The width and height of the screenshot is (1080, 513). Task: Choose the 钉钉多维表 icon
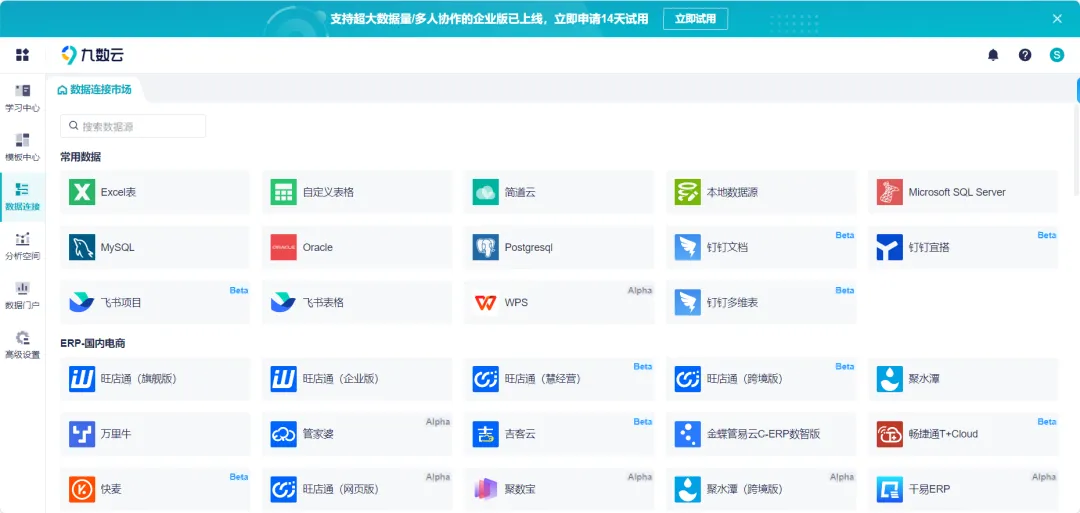click(687, 302)
